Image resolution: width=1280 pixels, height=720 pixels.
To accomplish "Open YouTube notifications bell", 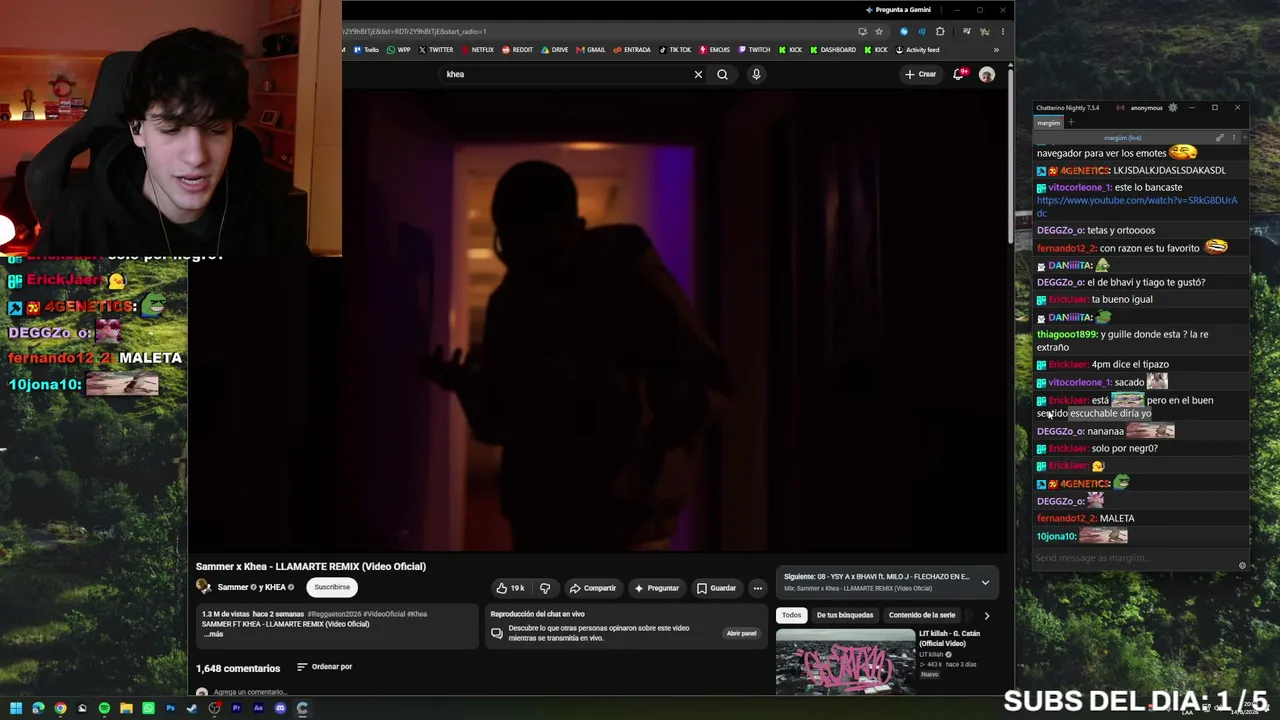I will click(958, 74).
